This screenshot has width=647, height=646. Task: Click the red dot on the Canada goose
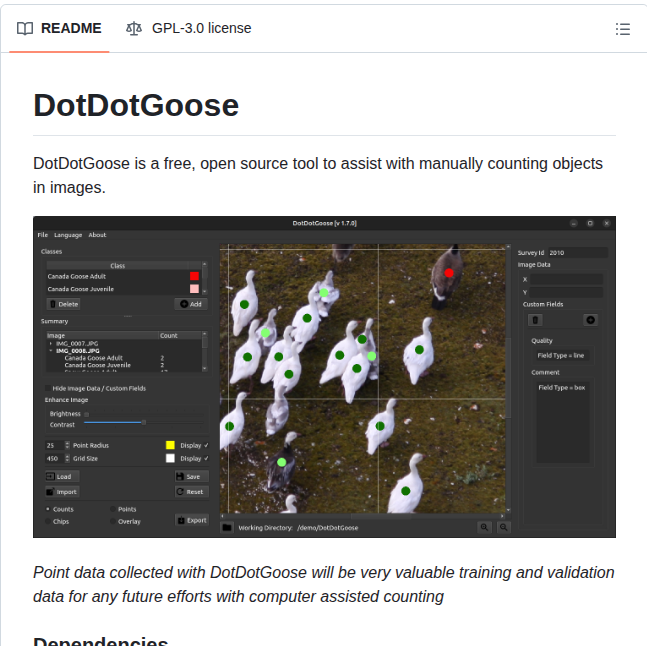coord(449,273)
